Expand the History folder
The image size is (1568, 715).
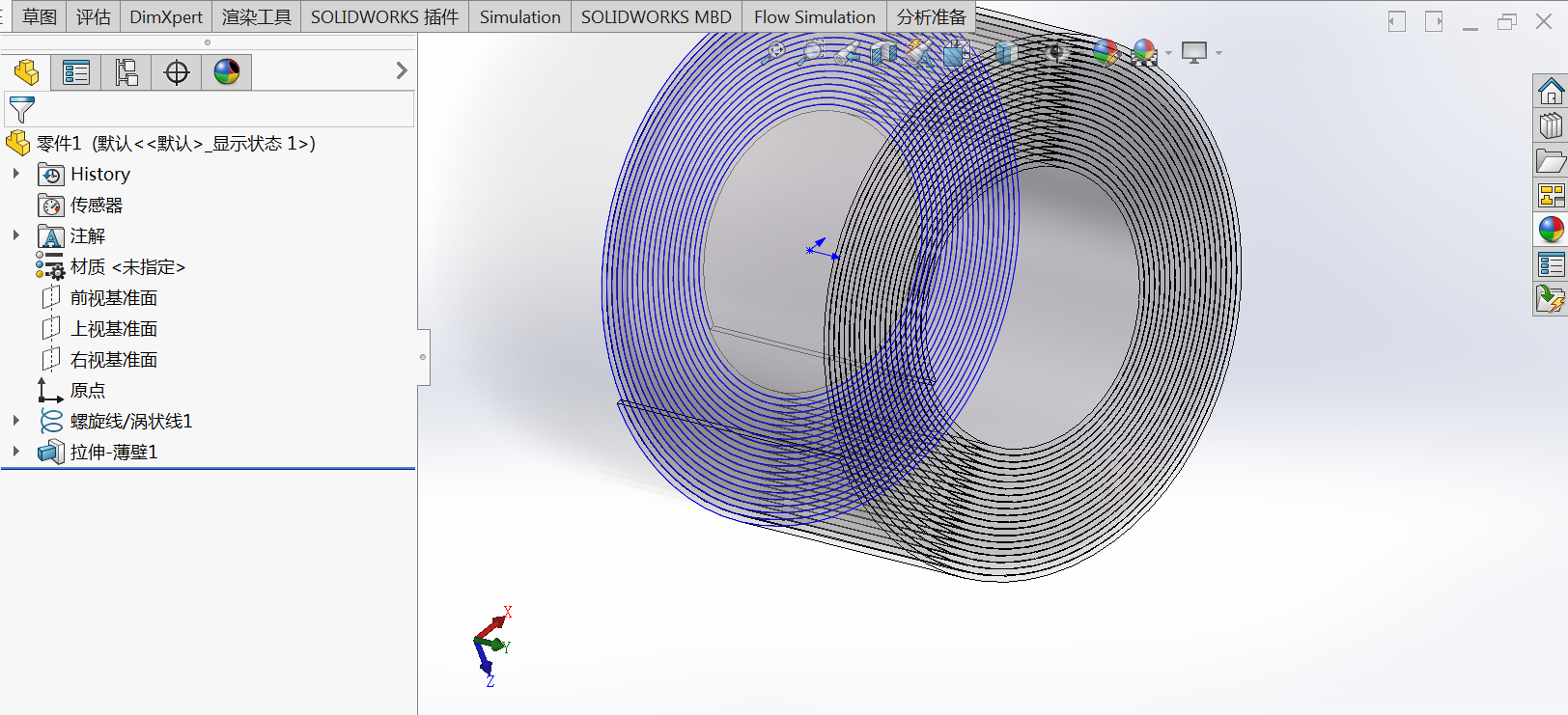point(16,174)
